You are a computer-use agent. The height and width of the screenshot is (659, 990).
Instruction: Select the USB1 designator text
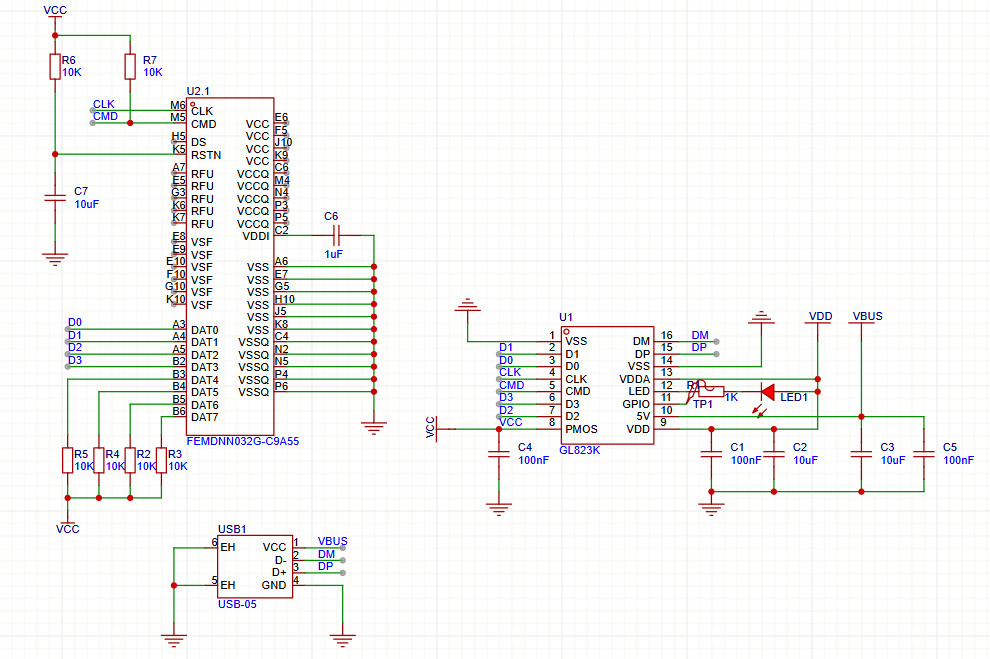232,529
